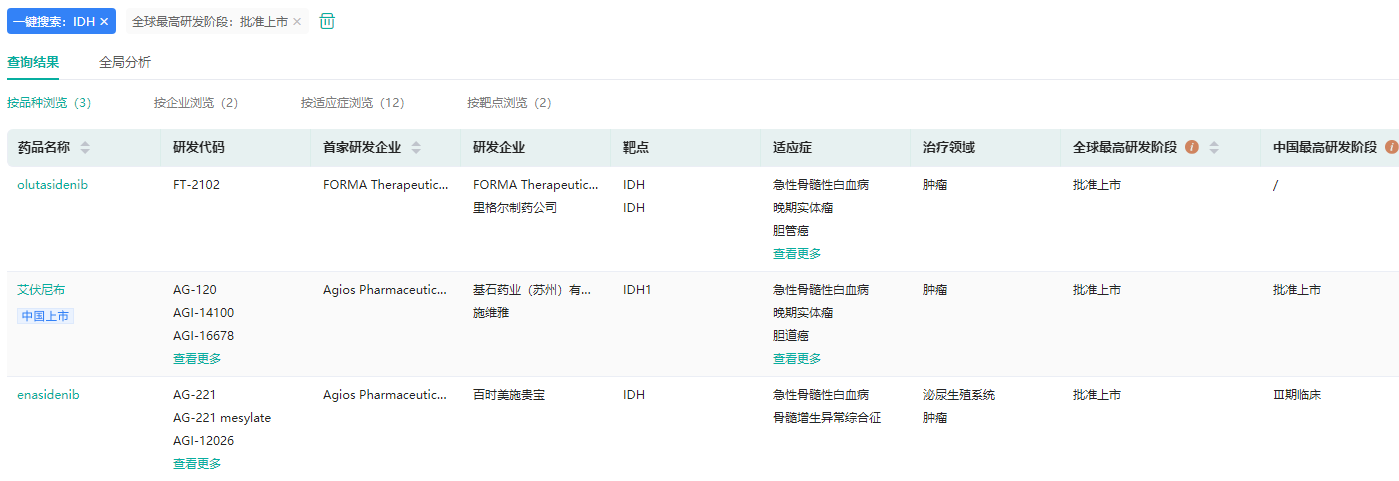Switch to 全局分析 tab
Image resolution: width=1399 pixels, height=481 pixels.
click(125, 62)
